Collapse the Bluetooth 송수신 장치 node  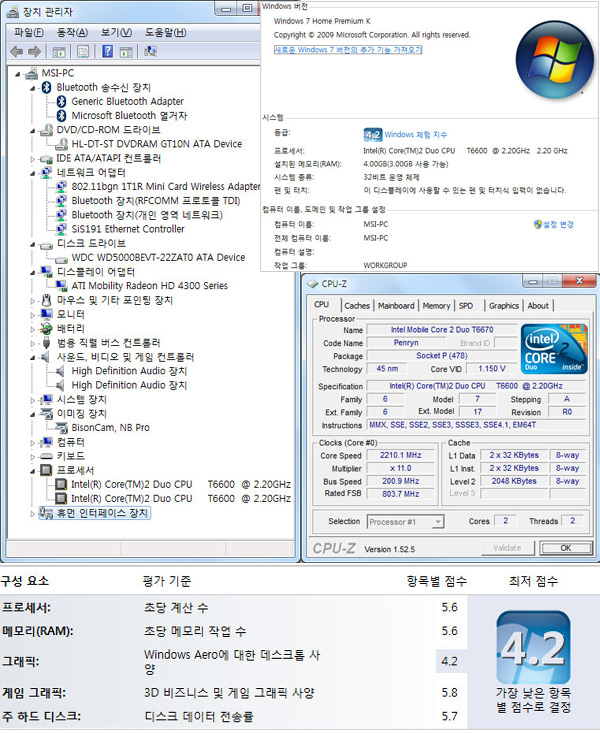tap(32, 88)
